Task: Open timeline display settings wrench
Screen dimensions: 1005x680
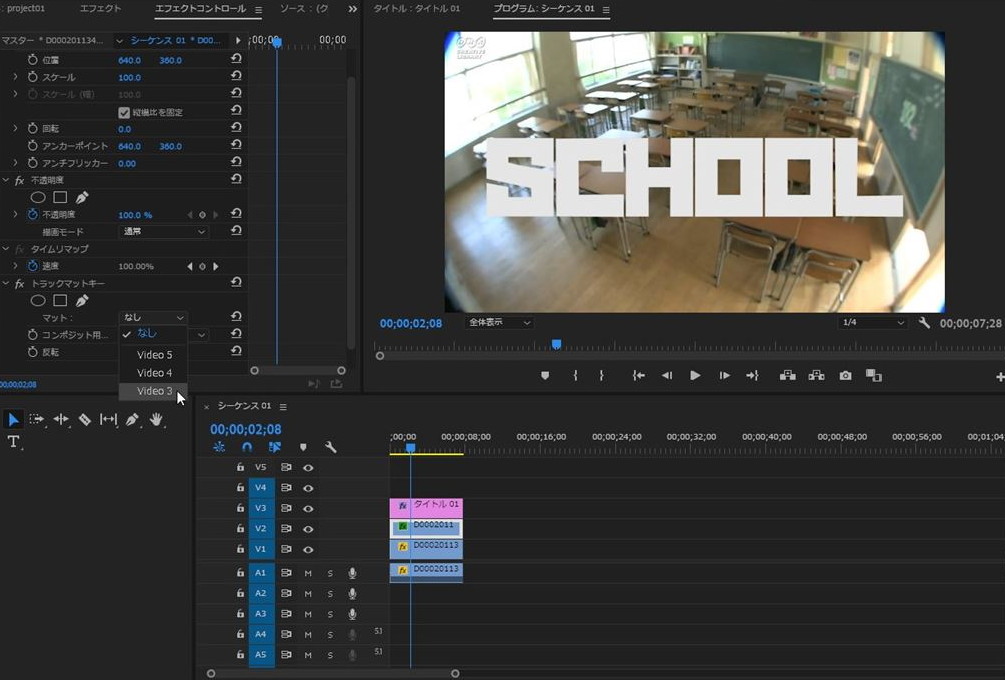Action: [x=331, y=448]
